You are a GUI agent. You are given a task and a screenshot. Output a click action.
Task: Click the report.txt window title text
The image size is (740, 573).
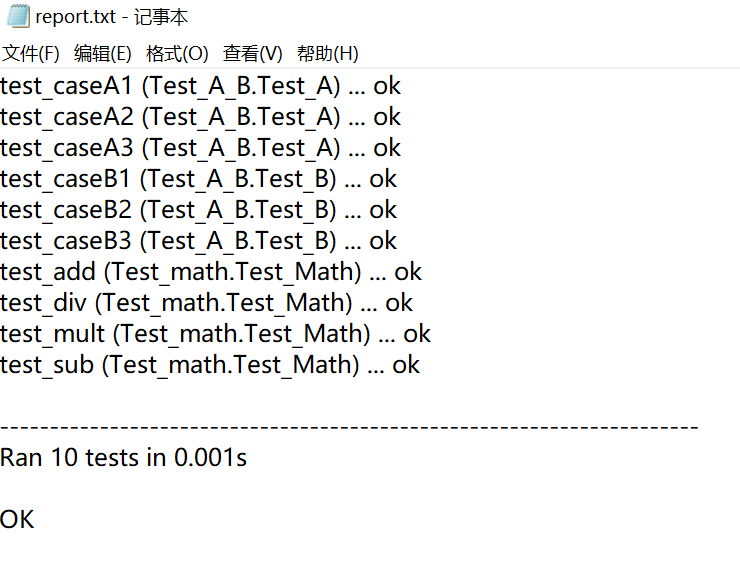(111, 17)
